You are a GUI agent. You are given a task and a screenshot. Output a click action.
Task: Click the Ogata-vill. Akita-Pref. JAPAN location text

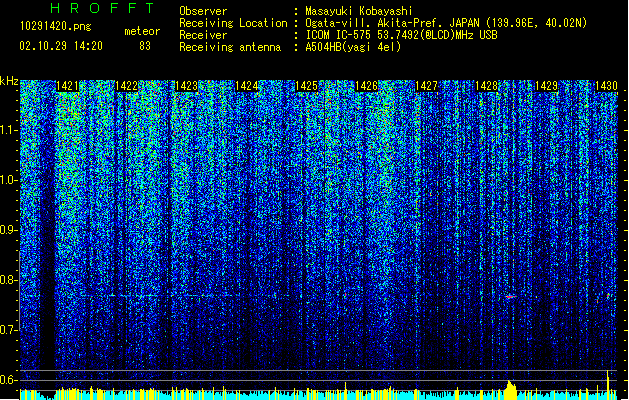[446, 23]
